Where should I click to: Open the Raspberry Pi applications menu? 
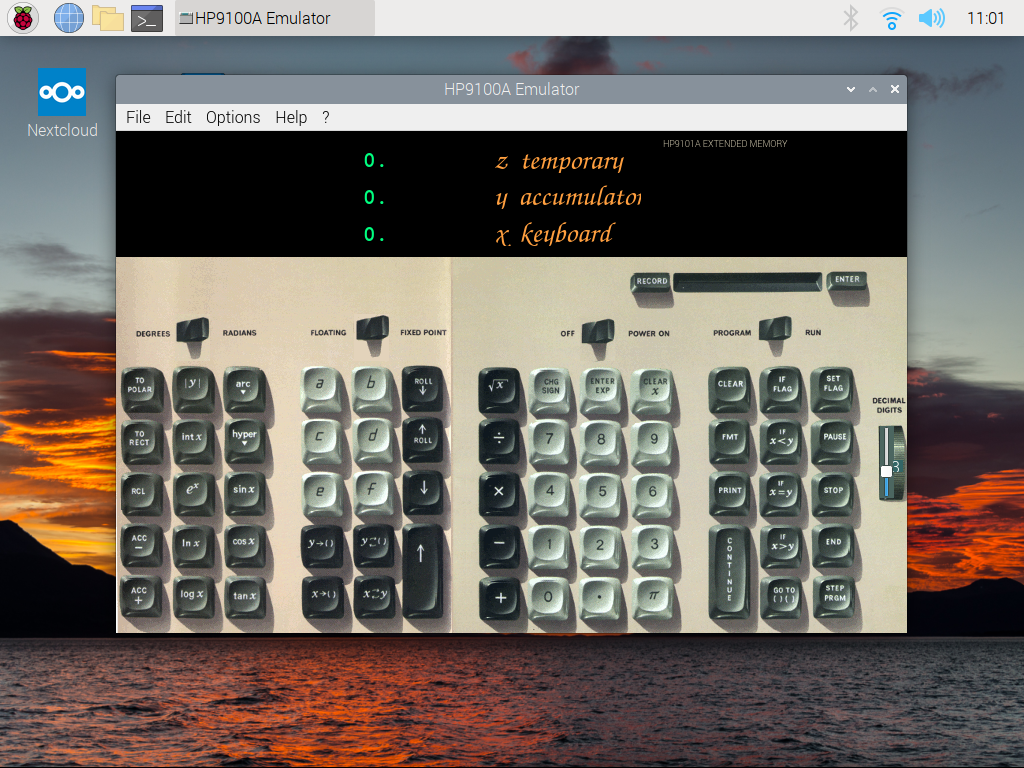coord(23,18)
